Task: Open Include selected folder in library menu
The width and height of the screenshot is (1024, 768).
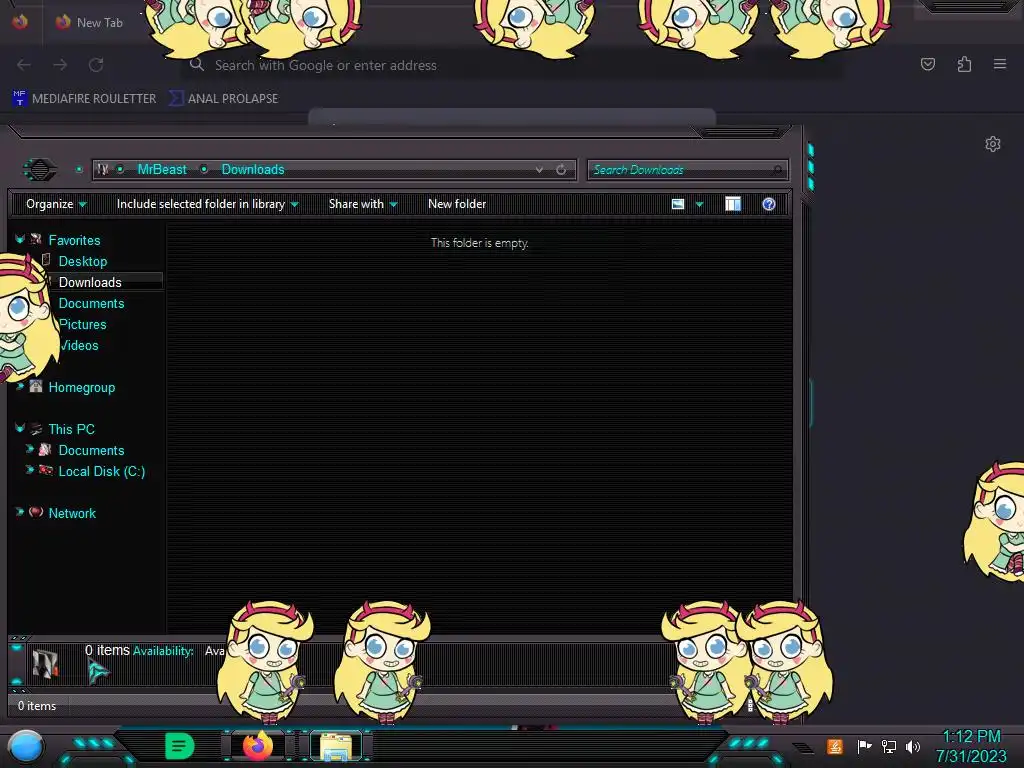Action: tap(208, 204)
